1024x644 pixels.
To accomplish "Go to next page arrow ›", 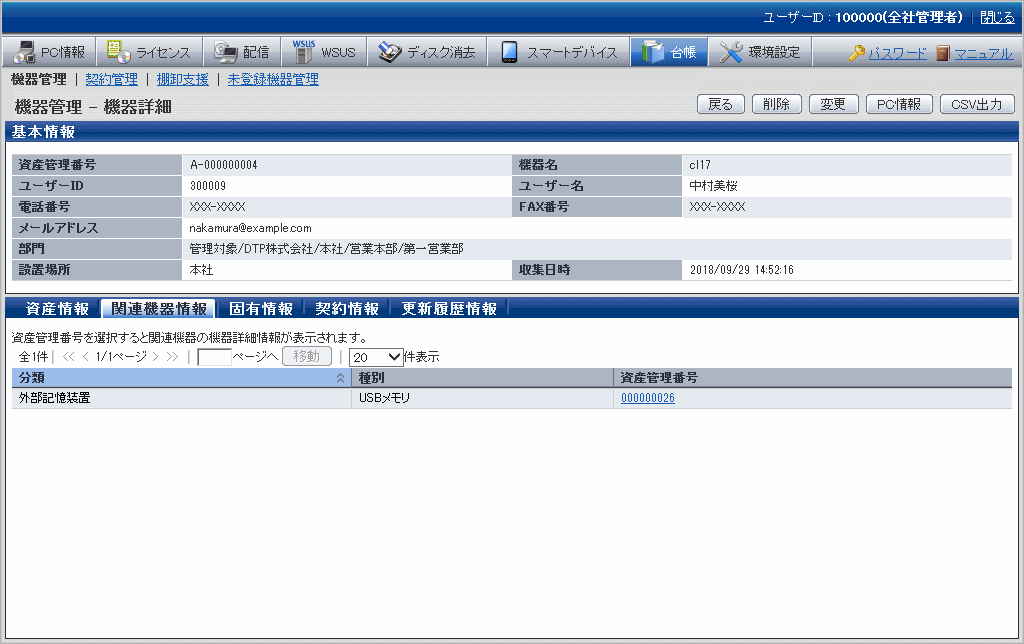I will click(155, 357).
